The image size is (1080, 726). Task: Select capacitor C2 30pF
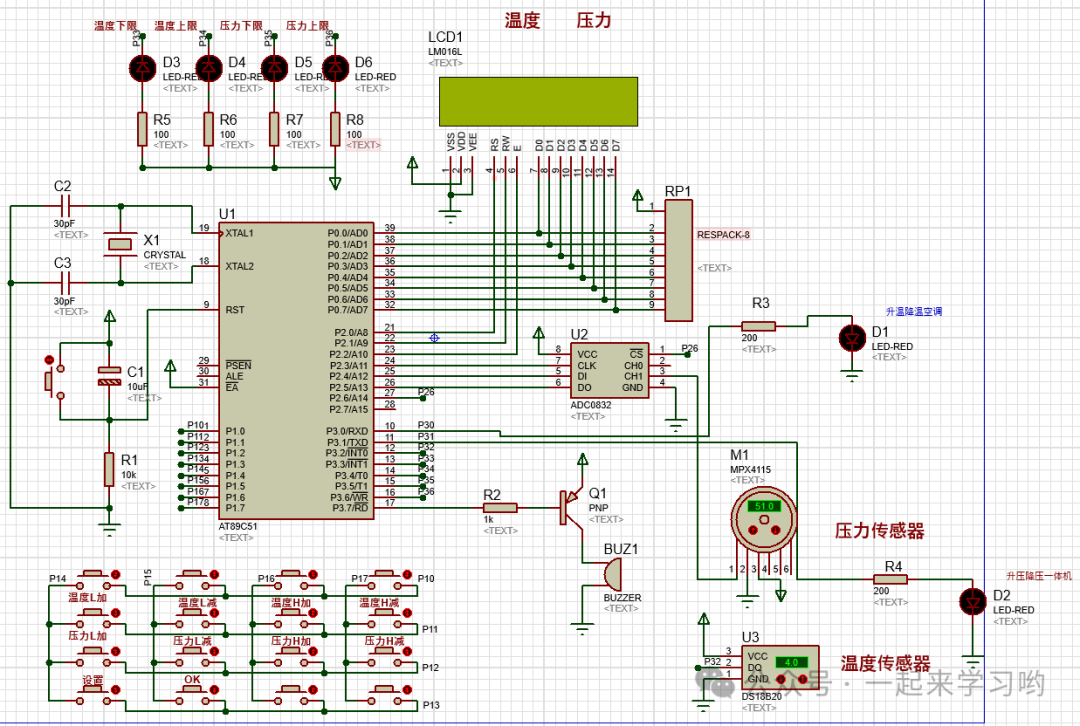click(65, 205)
